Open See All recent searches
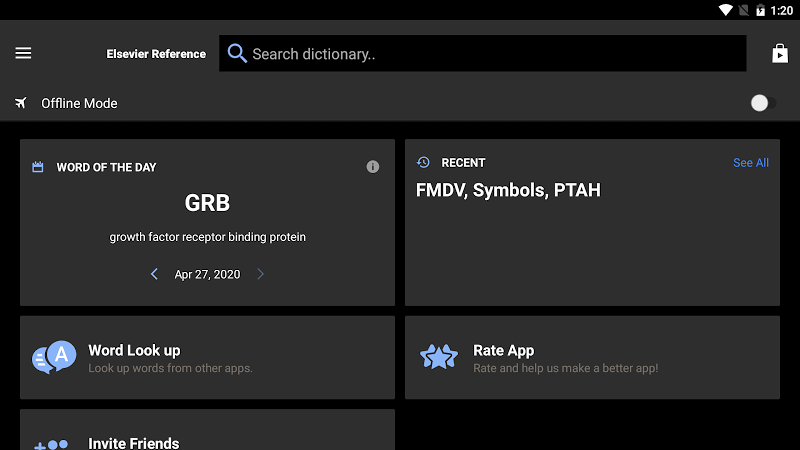Viewport: 800px width, 450px height. click(x=751, y=163)
